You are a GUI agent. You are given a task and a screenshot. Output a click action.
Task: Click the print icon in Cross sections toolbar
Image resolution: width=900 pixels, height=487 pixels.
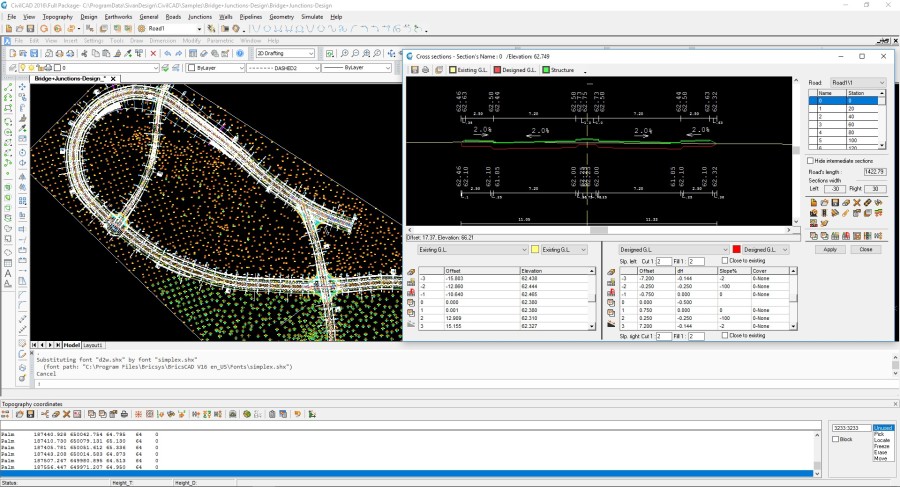tap(426, 70)
